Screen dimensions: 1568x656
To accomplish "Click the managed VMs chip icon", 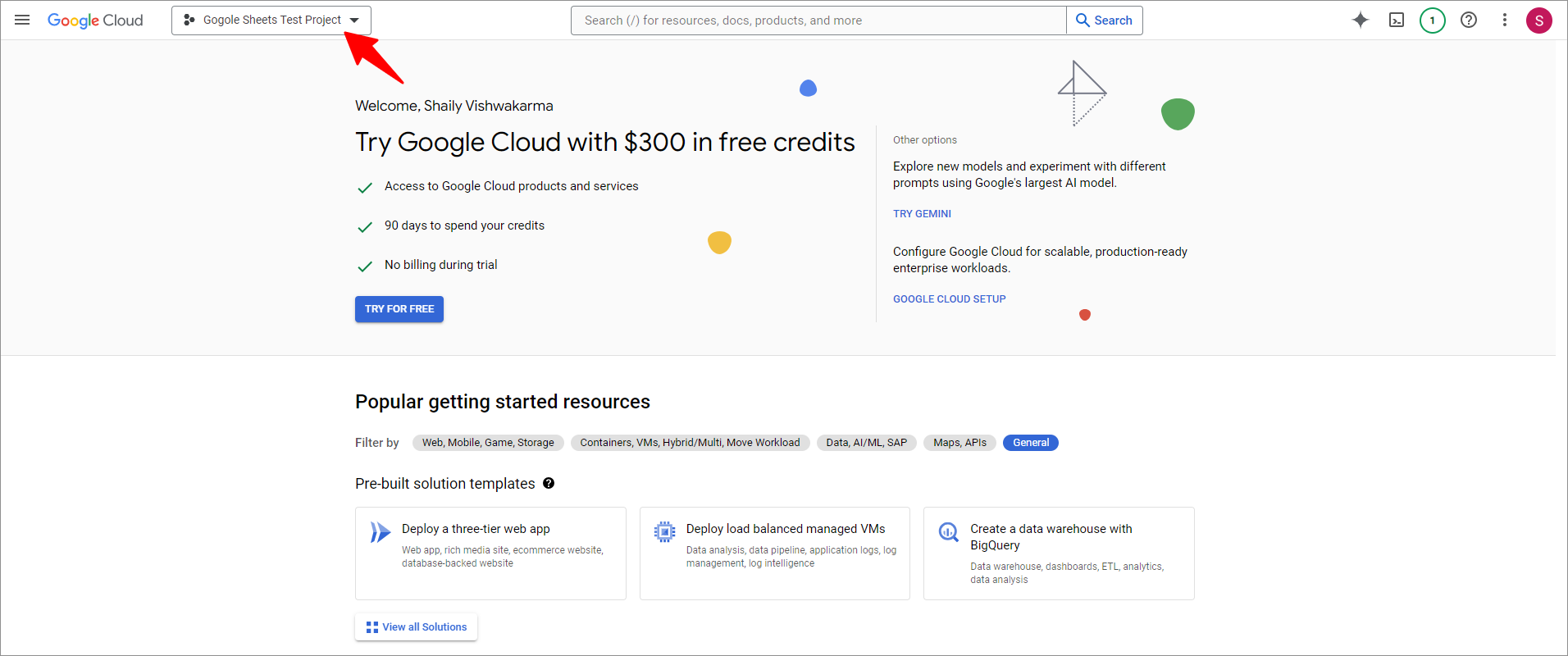I will pyautogui.click(x=664, y=532).
